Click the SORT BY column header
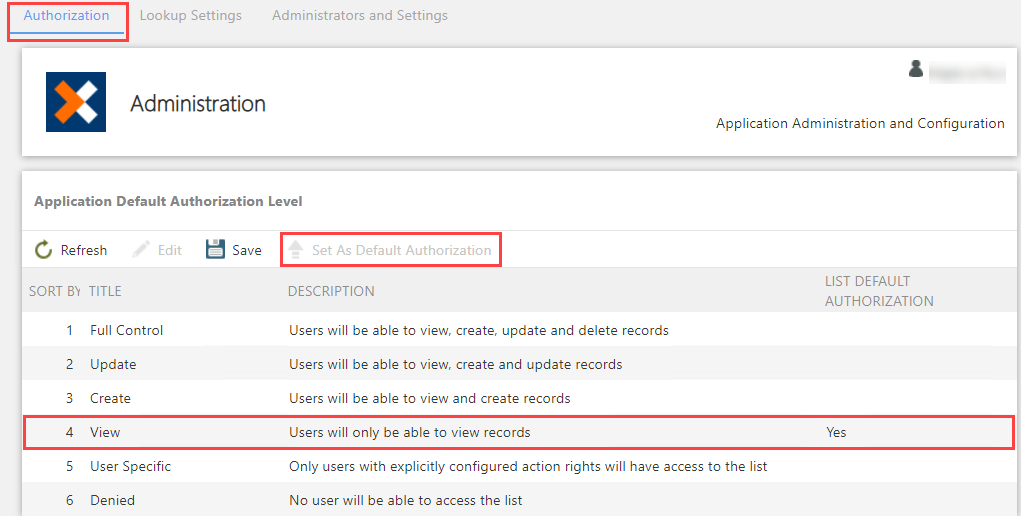The height and width of the screenshot is (516, 1021). click(x=55, y=291)
